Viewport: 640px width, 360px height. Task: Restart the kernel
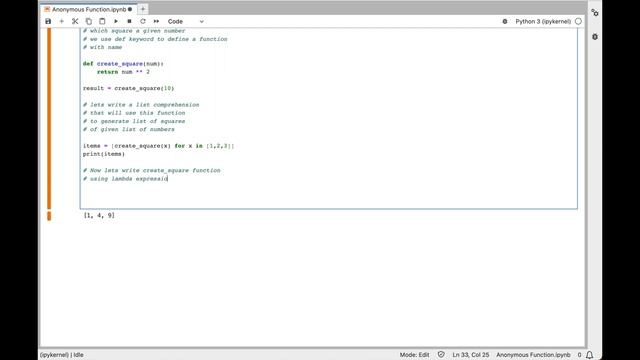(x=143, y=21)
